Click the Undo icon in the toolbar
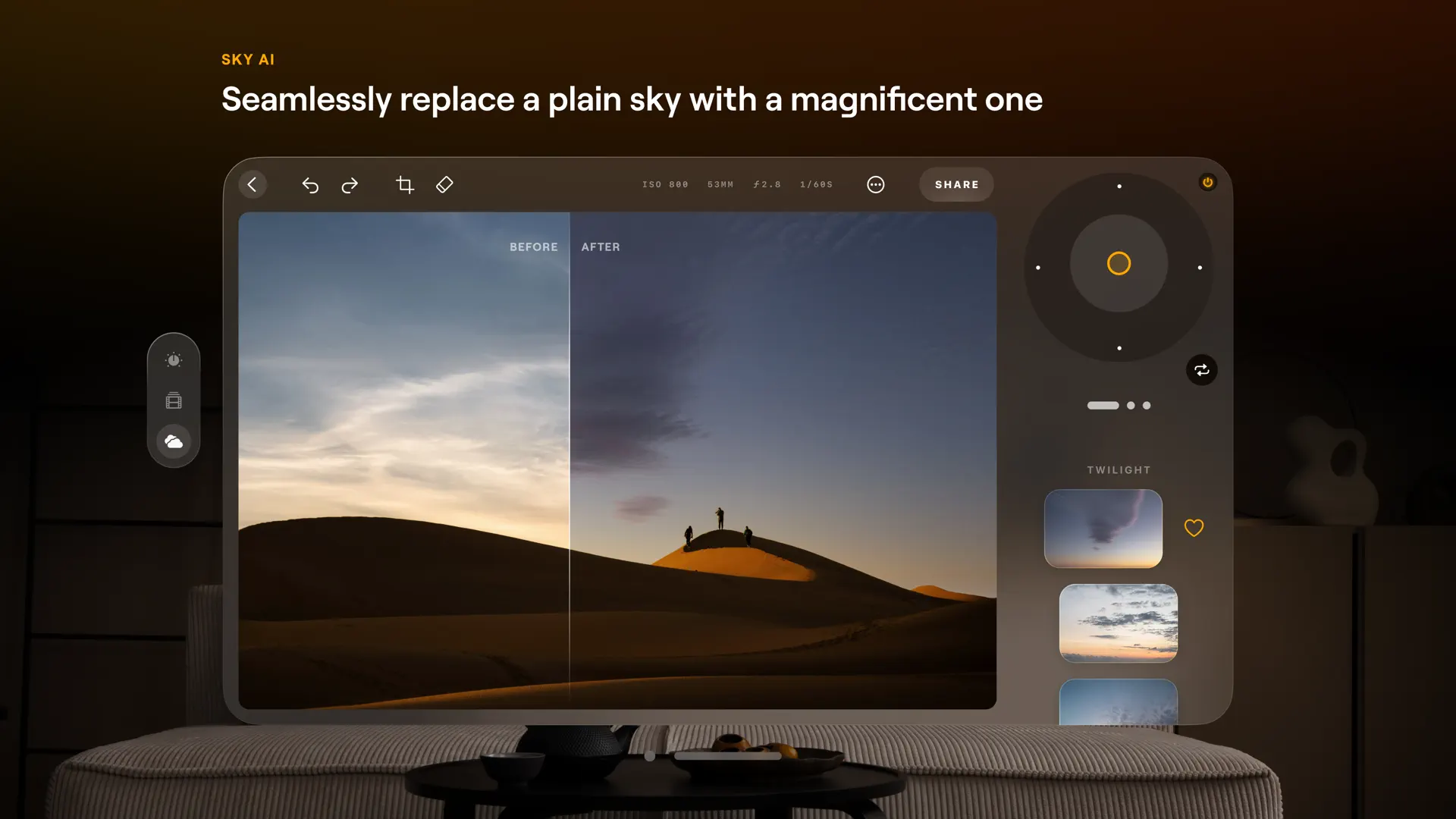The height and width of the screenshot is (819, 1456). point(310,184)
